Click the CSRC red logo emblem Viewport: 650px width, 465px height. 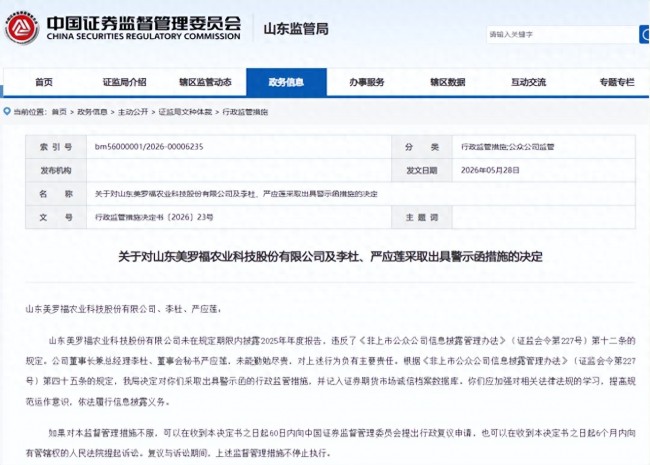click(22, 28)
